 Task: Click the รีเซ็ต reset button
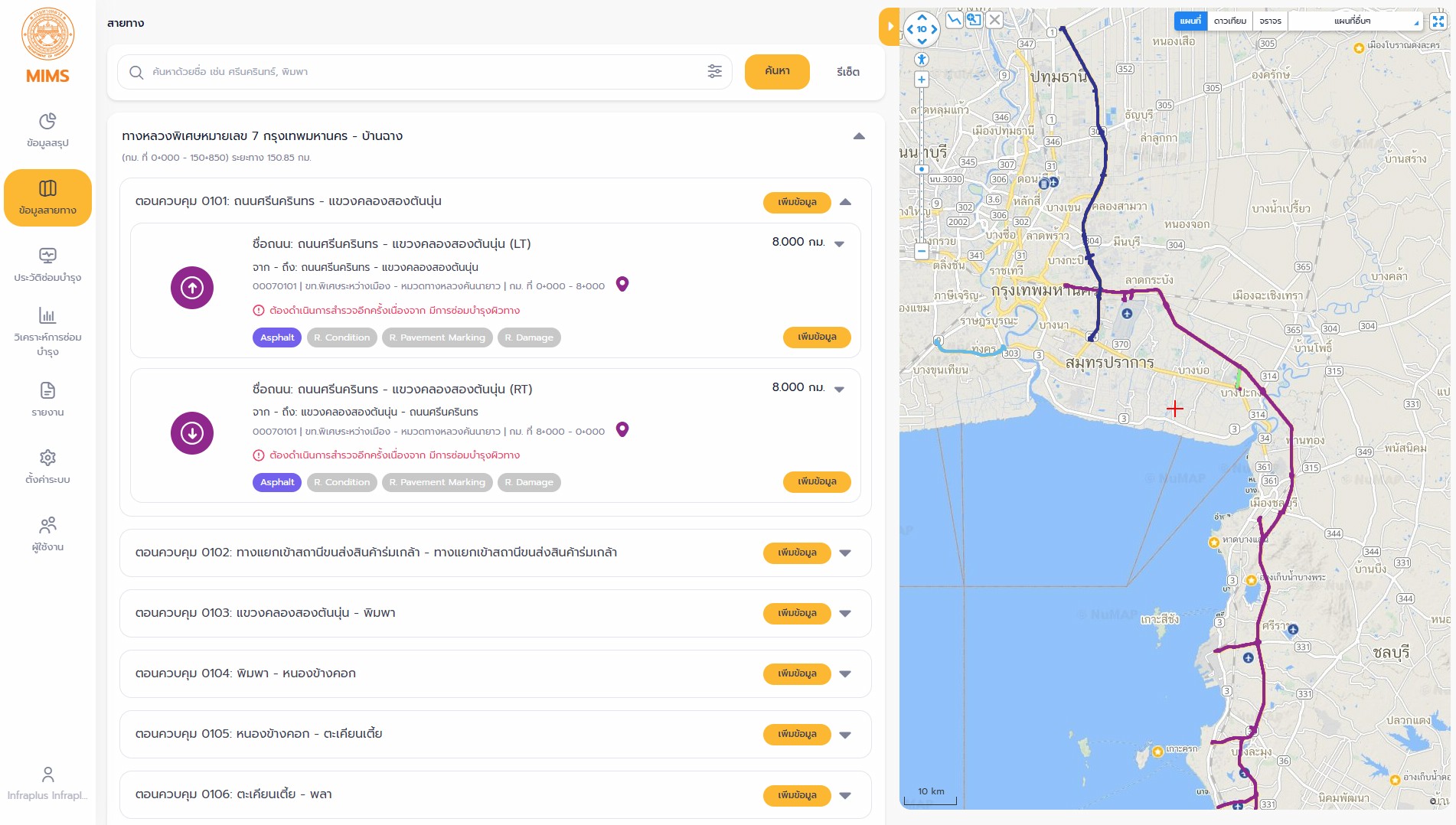click(x=847, y=72)
